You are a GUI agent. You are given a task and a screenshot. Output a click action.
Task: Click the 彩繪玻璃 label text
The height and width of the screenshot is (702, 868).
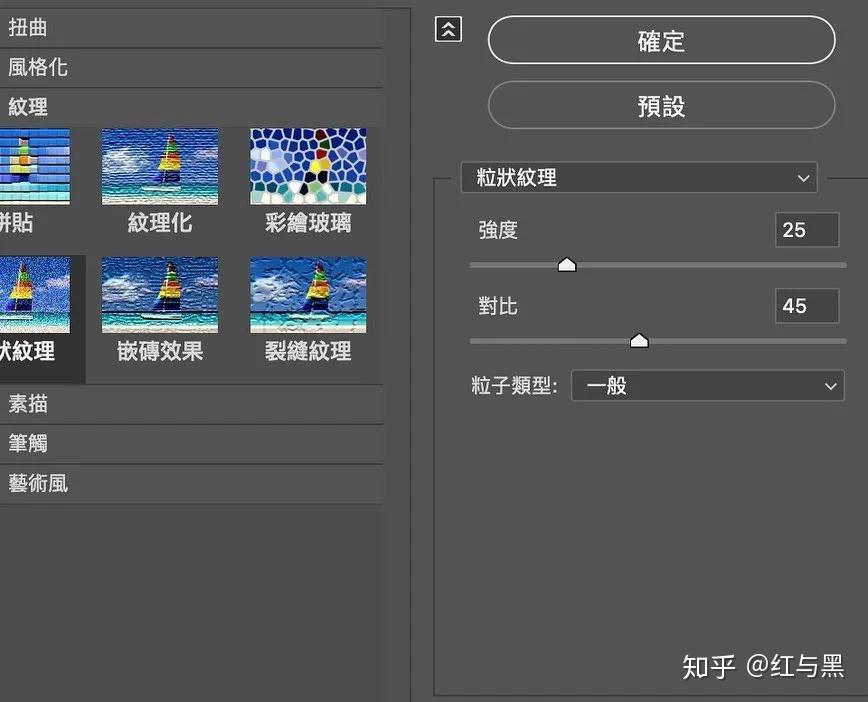tap(308, 223)
